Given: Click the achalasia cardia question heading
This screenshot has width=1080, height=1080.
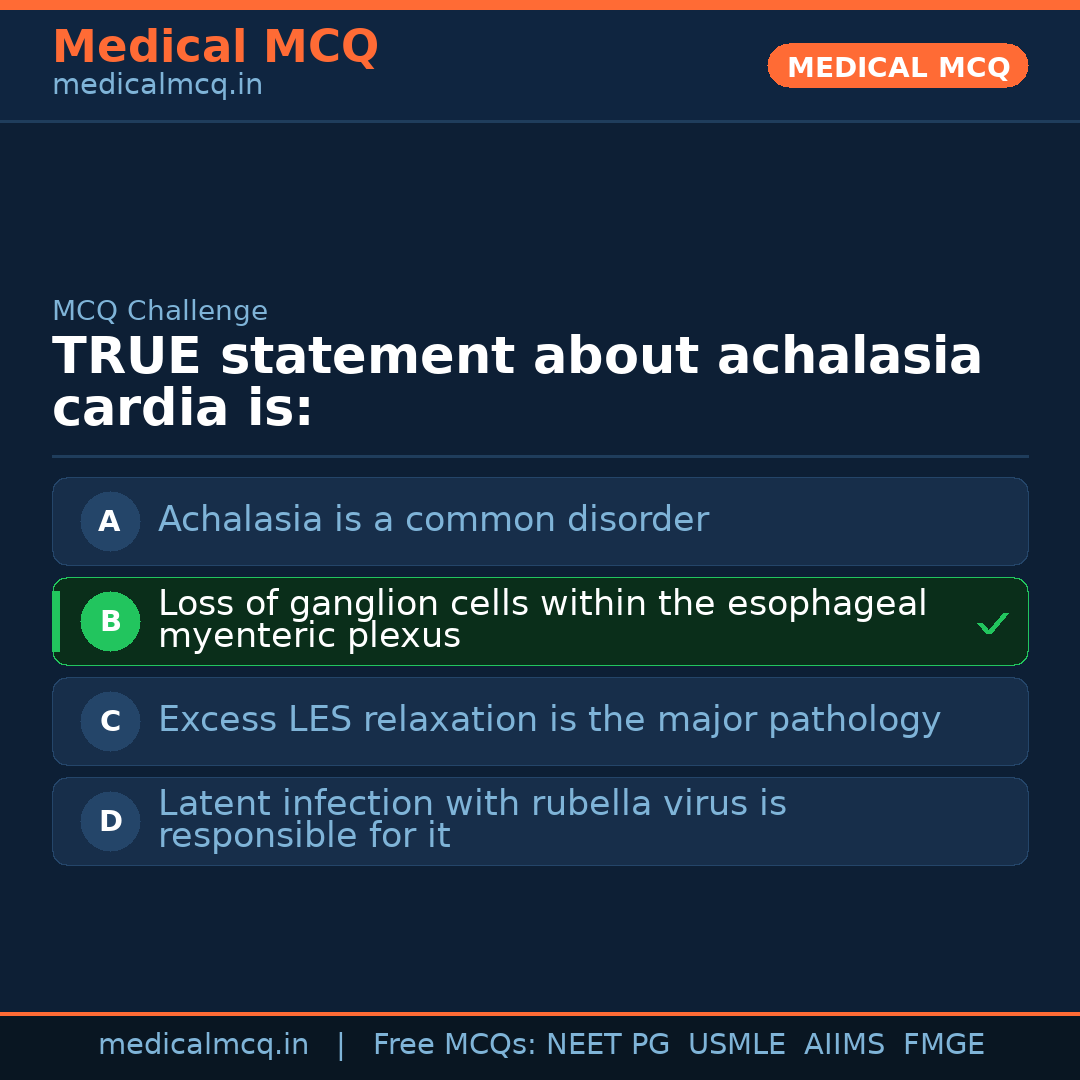Looking at the screenshot, I should point(516,382).
